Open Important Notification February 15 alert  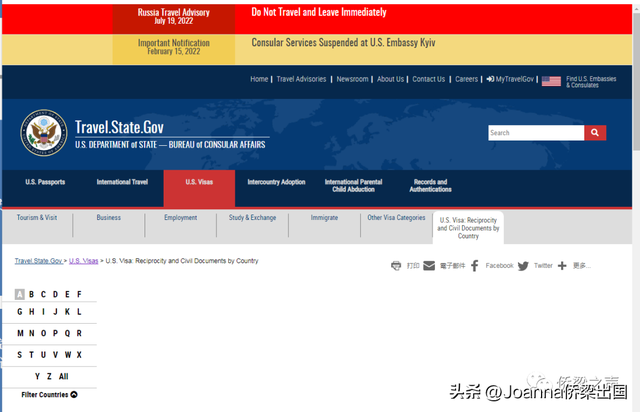173,47
